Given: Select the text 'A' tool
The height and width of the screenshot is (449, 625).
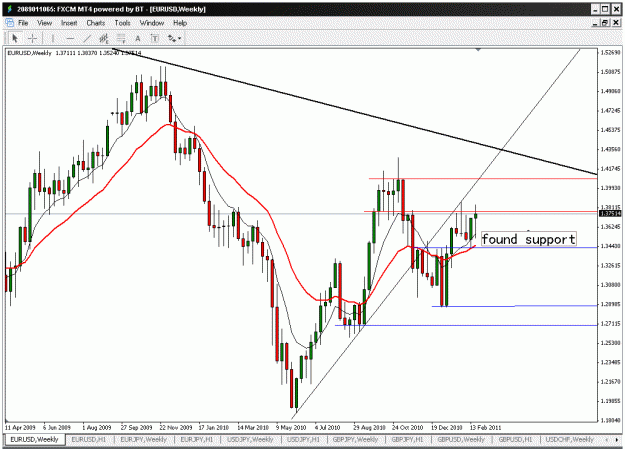Looking at the screenshot, I should (x=138, y=38).
